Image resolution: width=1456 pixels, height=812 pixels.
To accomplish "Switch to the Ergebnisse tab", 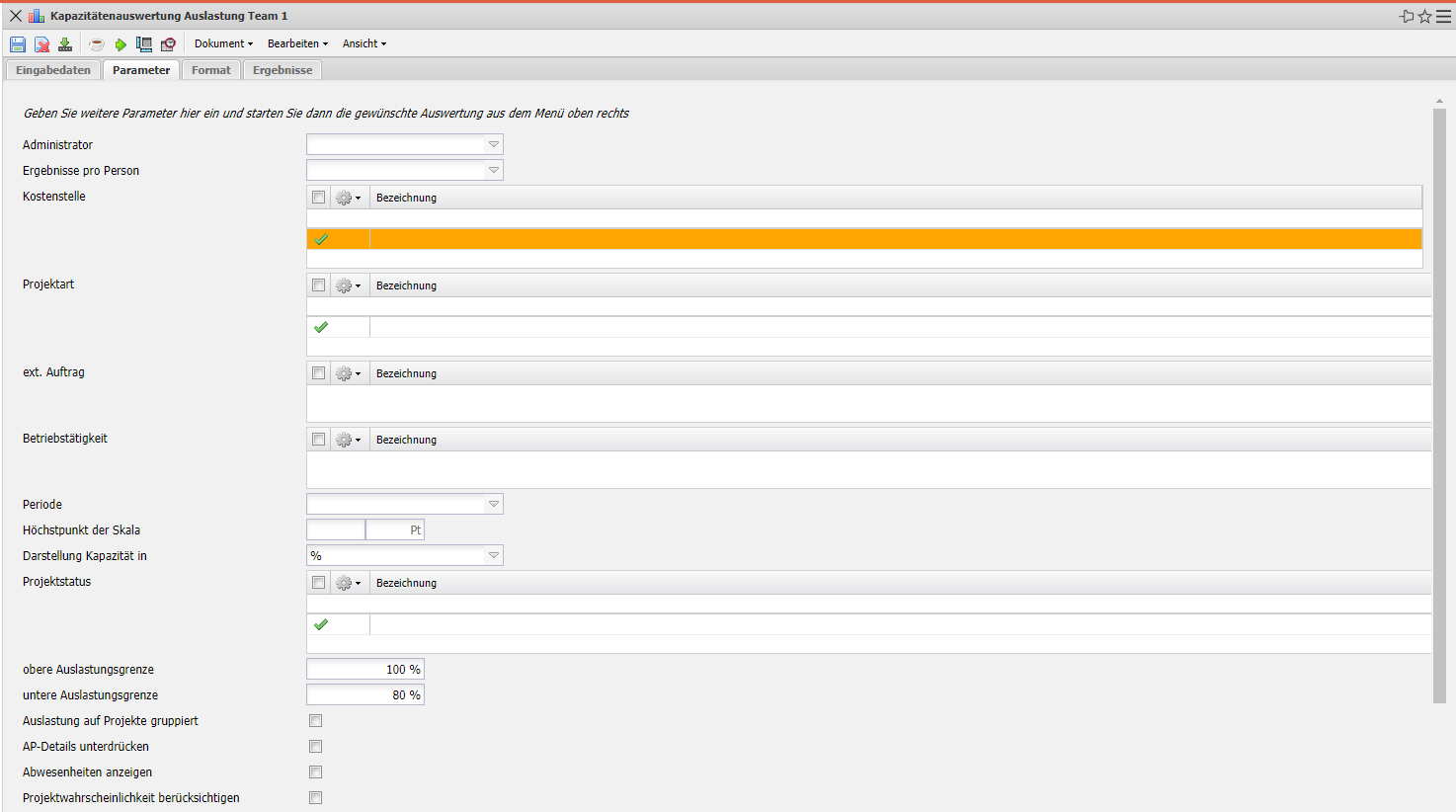I will click(283, 70).
